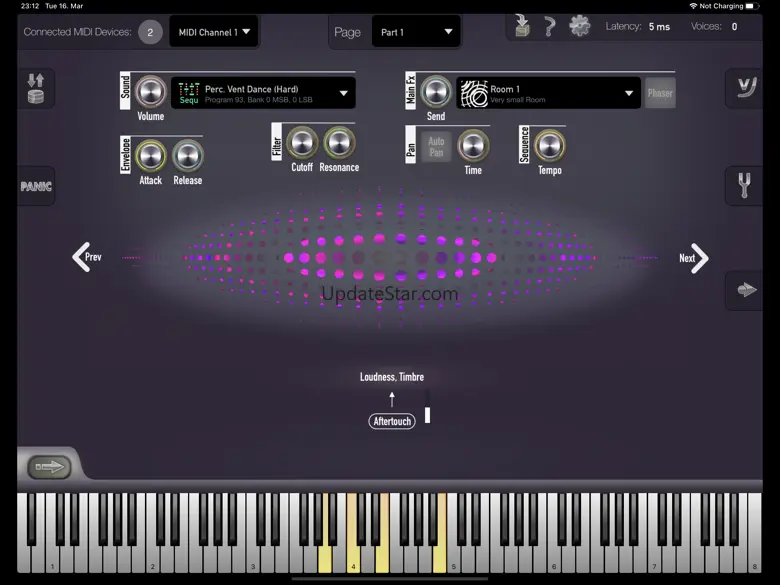Toggle the Aftertouch control

[x=391, y=421]
